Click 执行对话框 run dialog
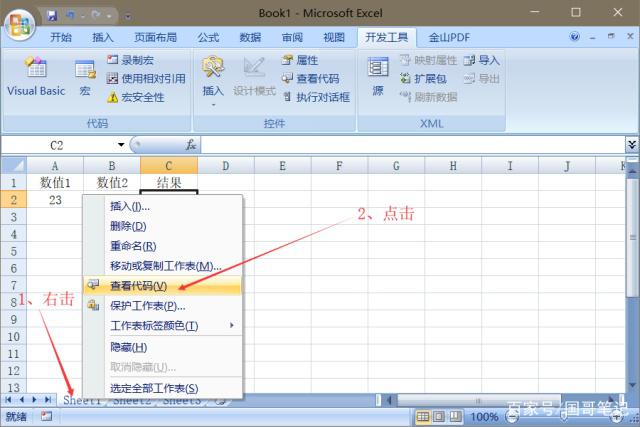 click(316, 97)
